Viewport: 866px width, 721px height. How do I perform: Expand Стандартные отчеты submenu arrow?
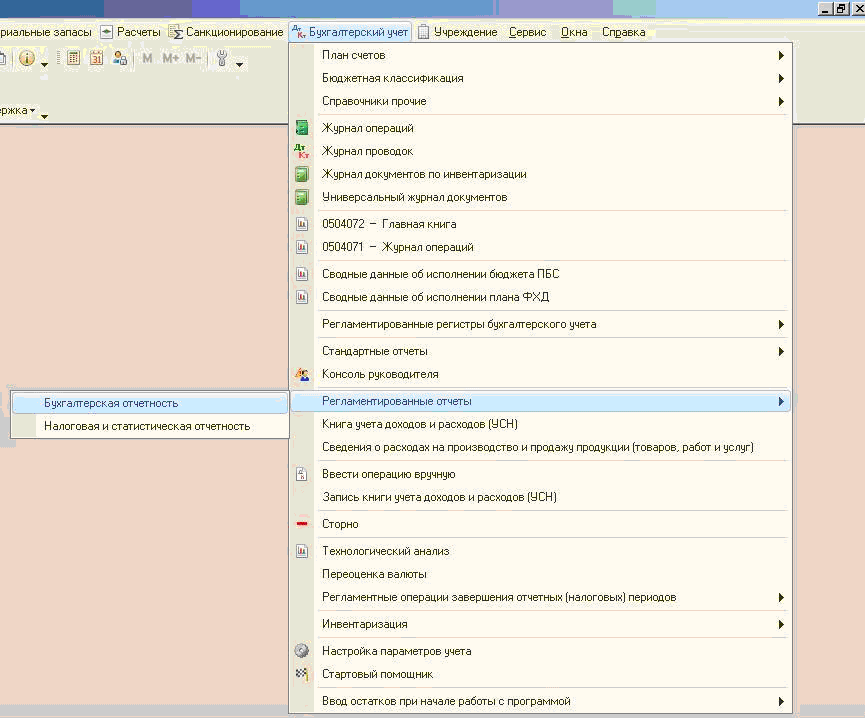point(781,351)
